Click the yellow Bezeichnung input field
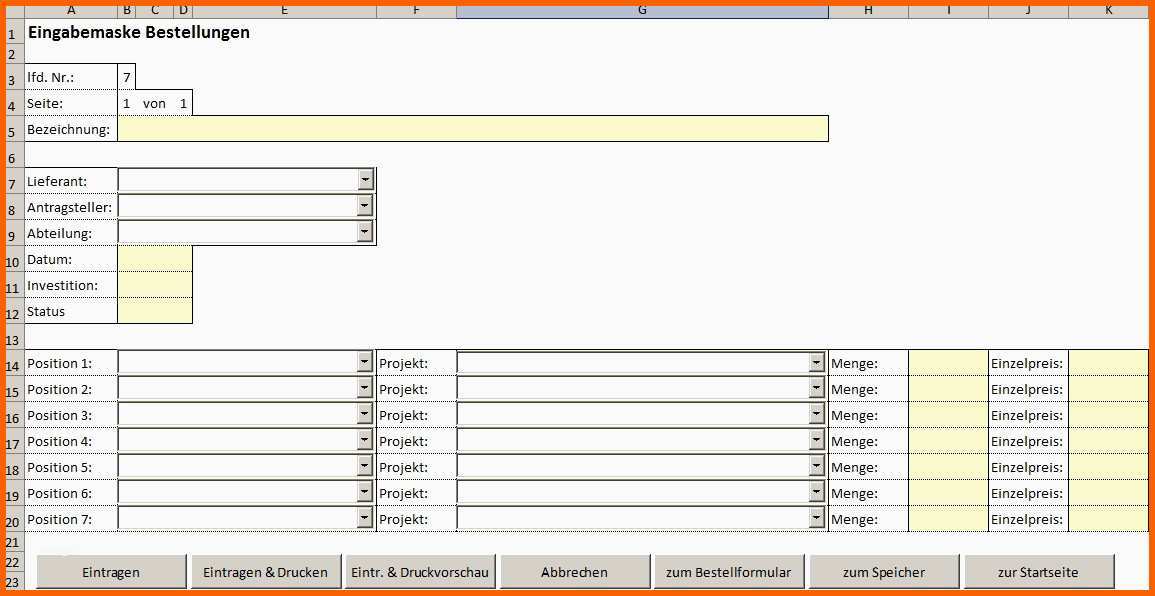The image size is (1155, 596). (x=473, y=128)
